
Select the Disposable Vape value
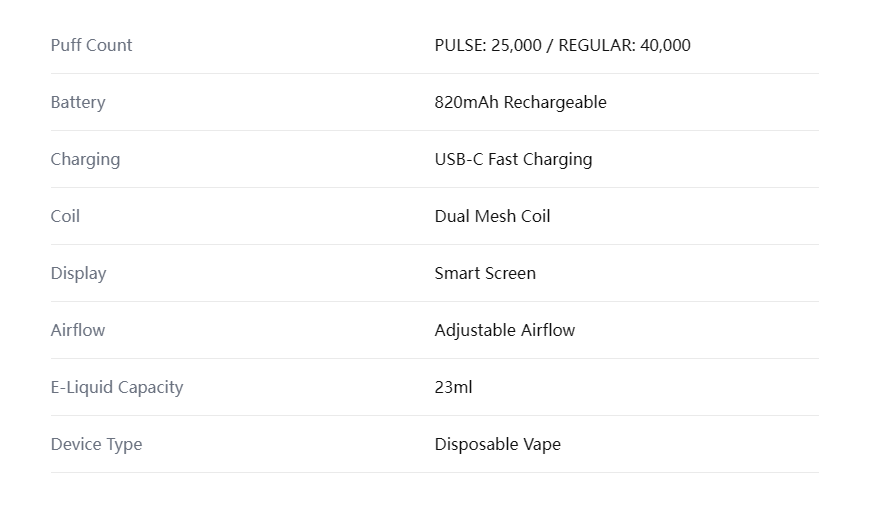point(498,444)
